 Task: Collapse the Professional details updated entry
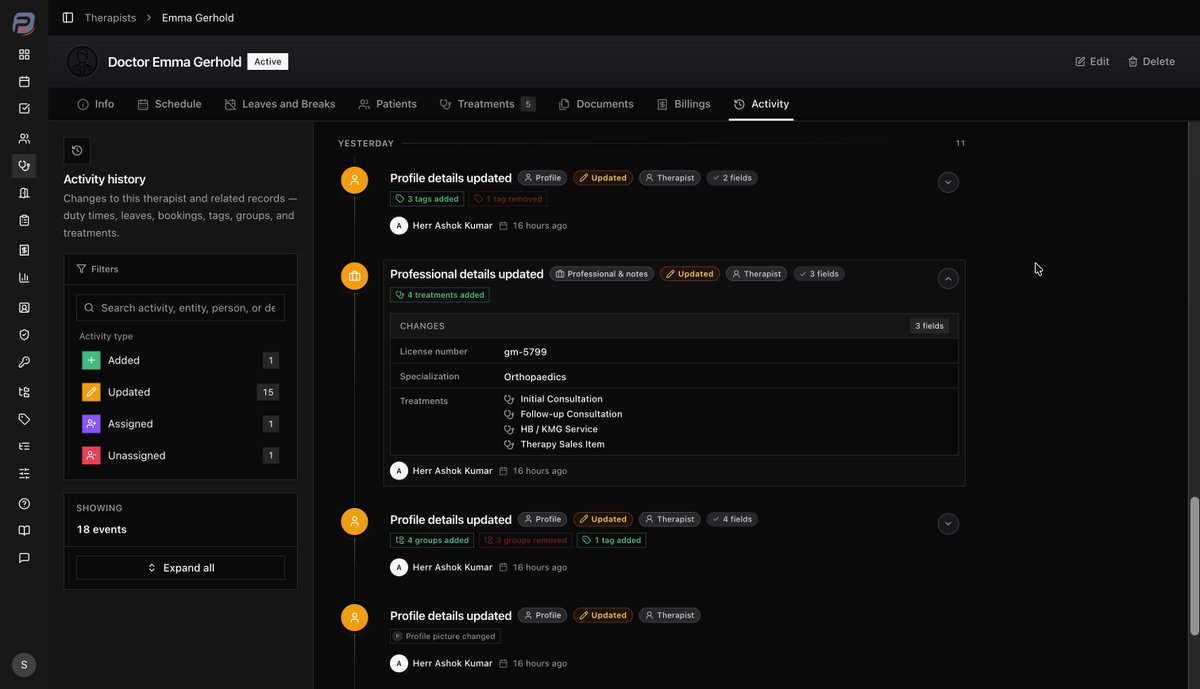[949, 278]
